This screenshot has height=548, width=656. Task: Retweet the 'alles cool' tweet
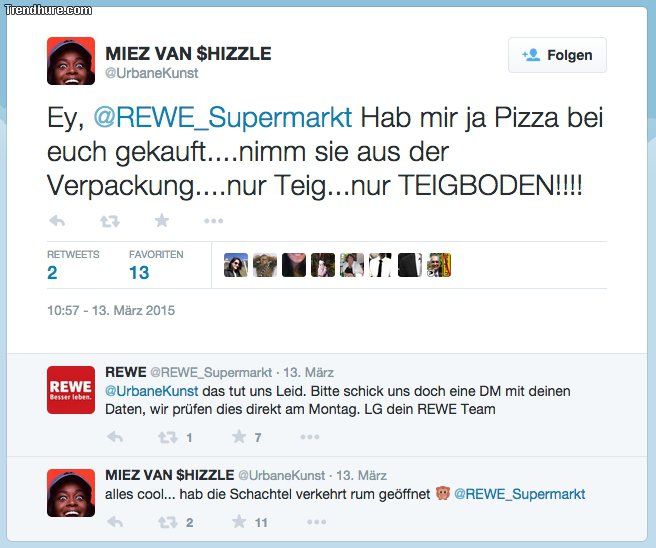167,522
